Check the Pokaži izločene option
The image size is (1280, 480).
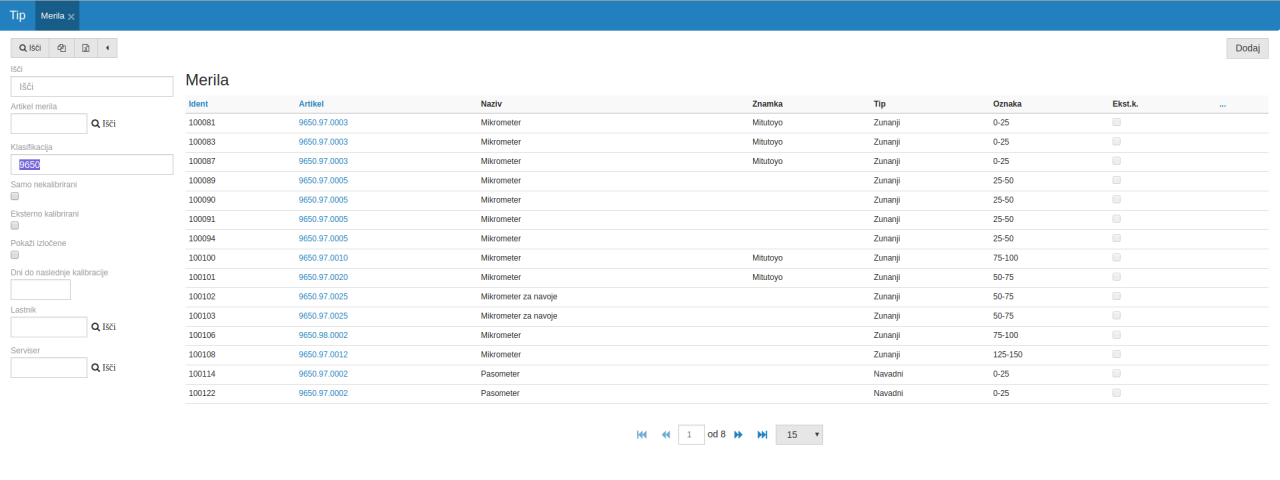[x=15, y=254]
